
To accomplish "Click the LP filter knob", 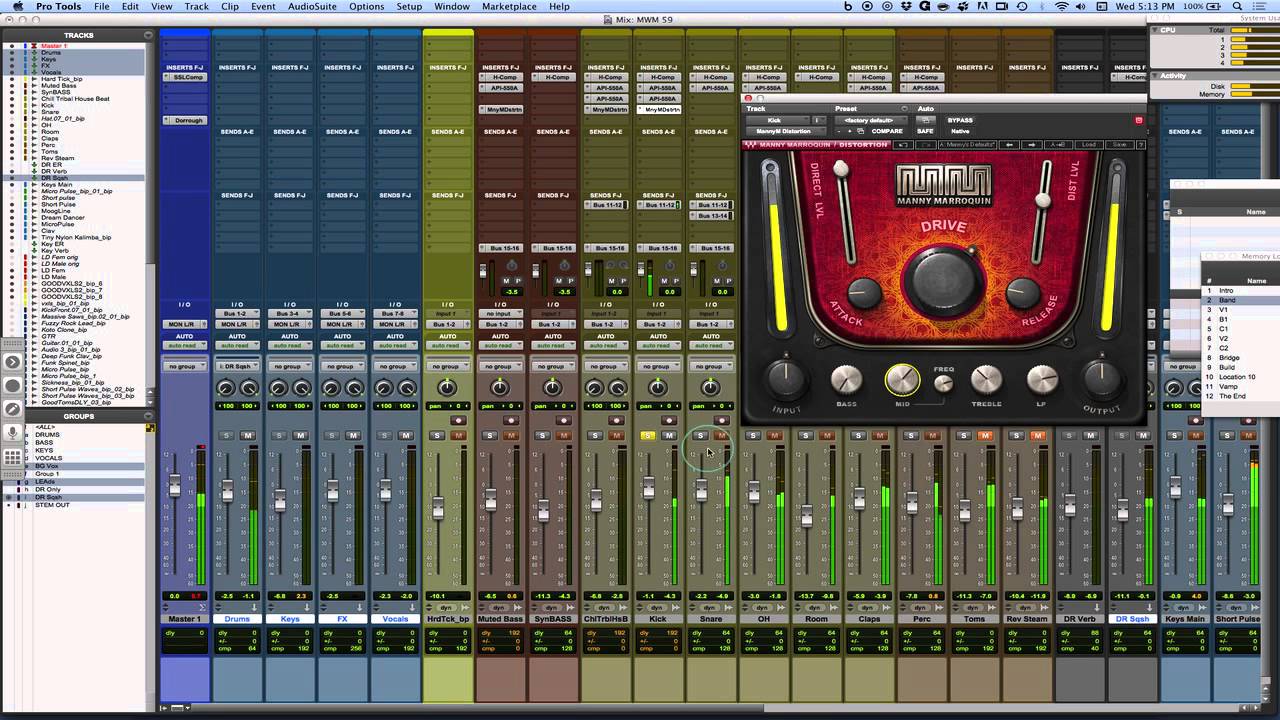I will [x=1042, y=379].
